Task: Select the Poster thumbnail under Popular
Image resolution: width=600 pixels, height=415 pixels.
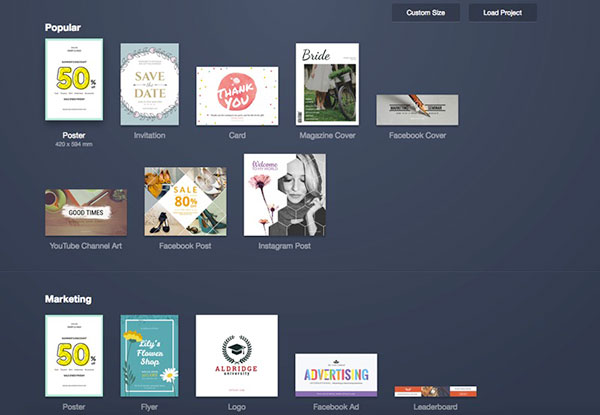Action: (74, 82)
